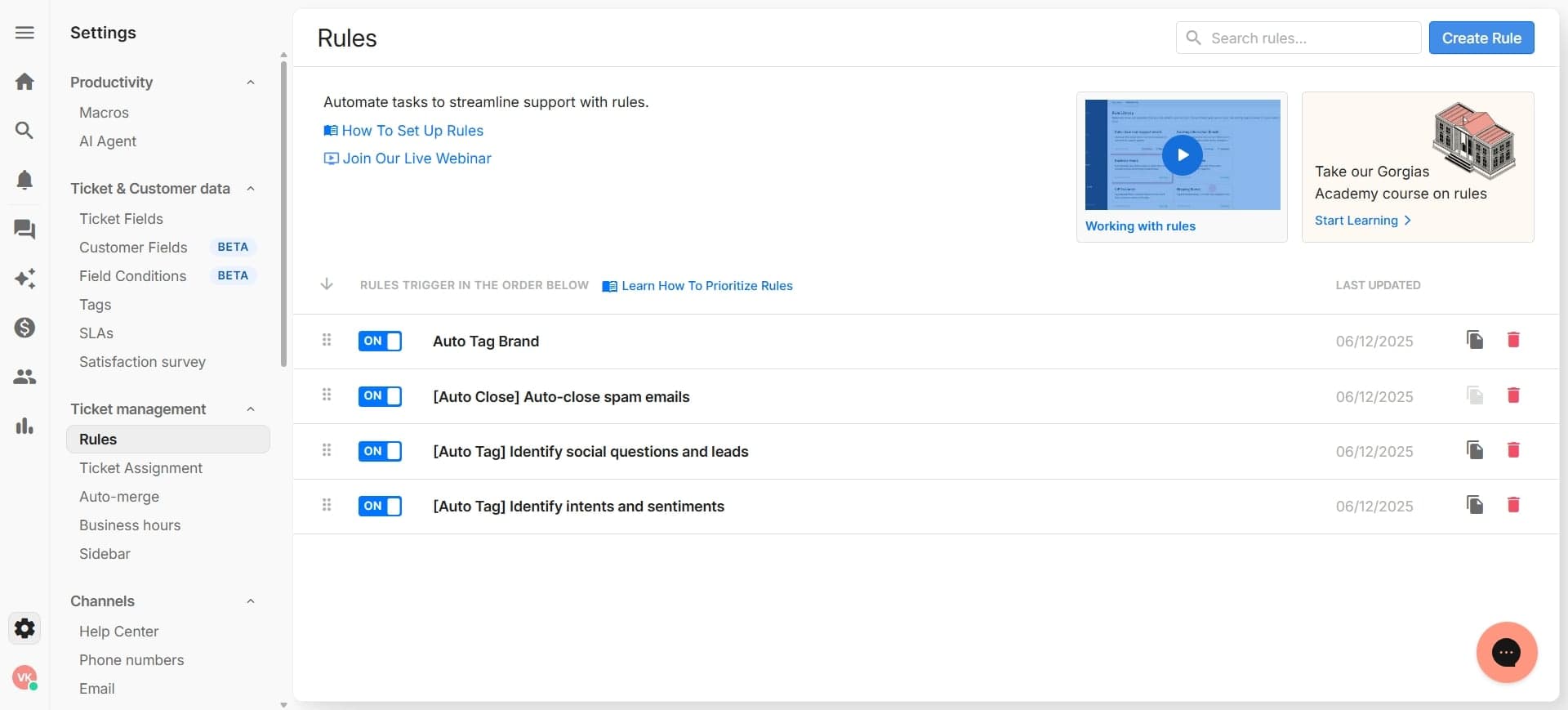This screenshot has height=710, width=1568.
Task: Toggle off the Auto Tag Brand rule
Action: [x=380, y=341]
